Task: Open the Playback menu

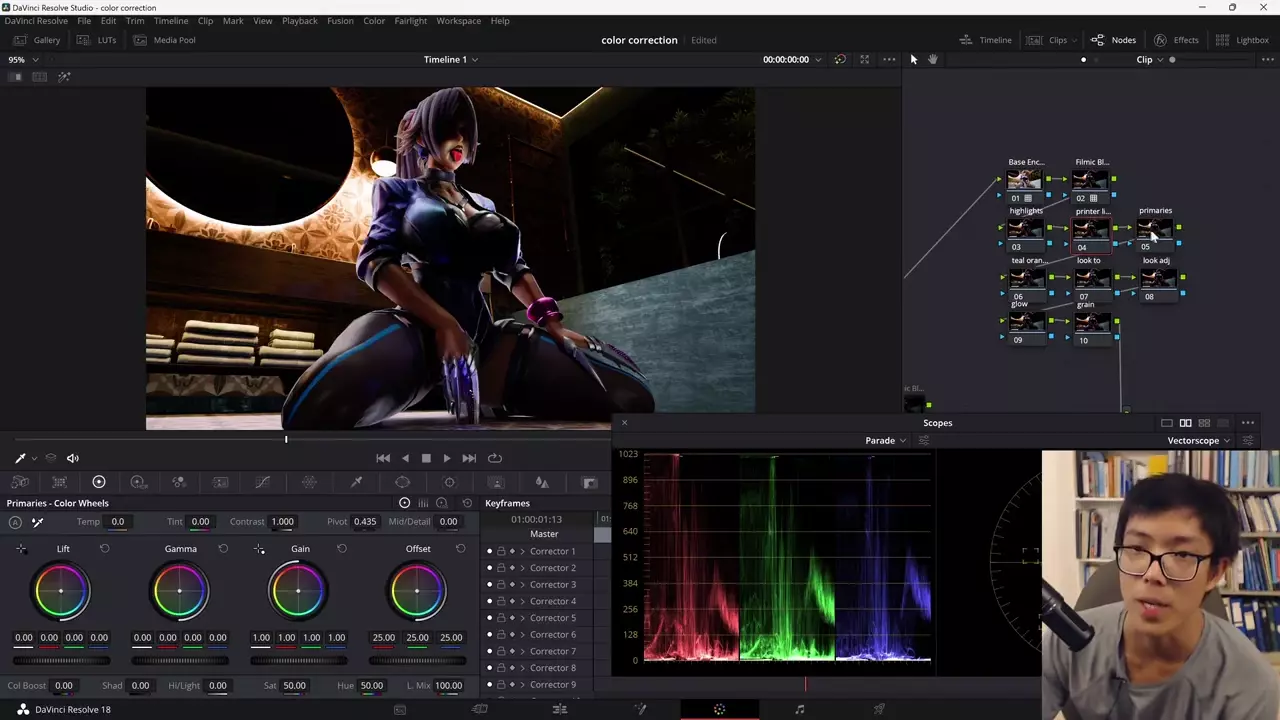Action: pyautogui.click(x=299, y=21)
